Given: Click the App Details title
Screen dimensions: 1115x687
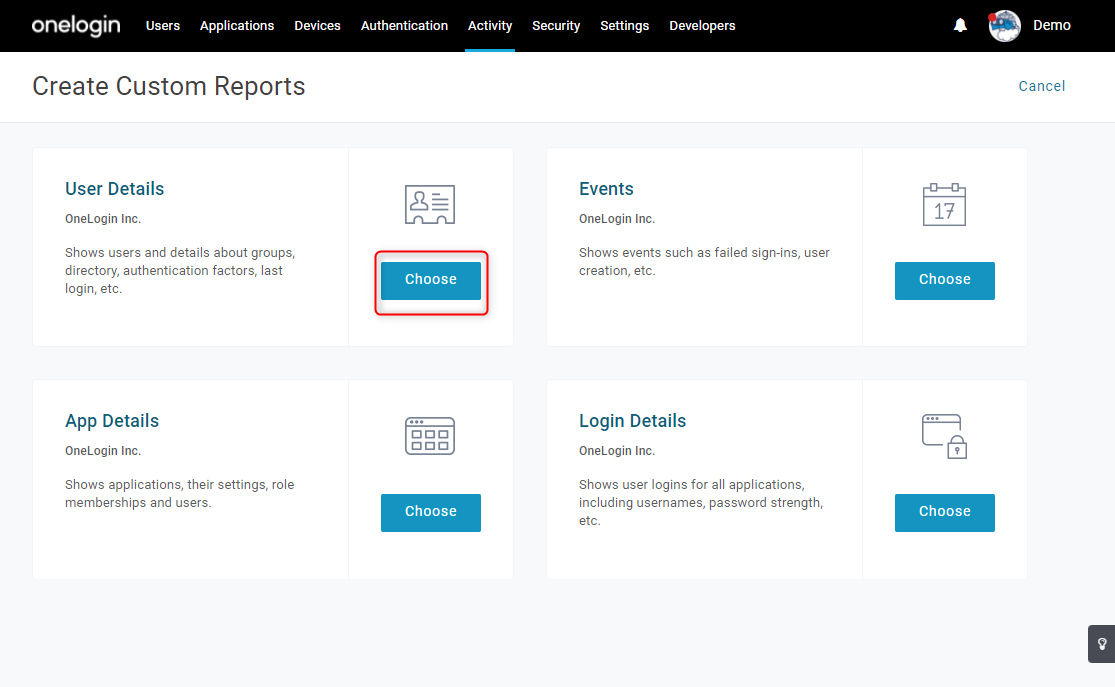Looking at the screenshot, I should (x=112, y=421).
